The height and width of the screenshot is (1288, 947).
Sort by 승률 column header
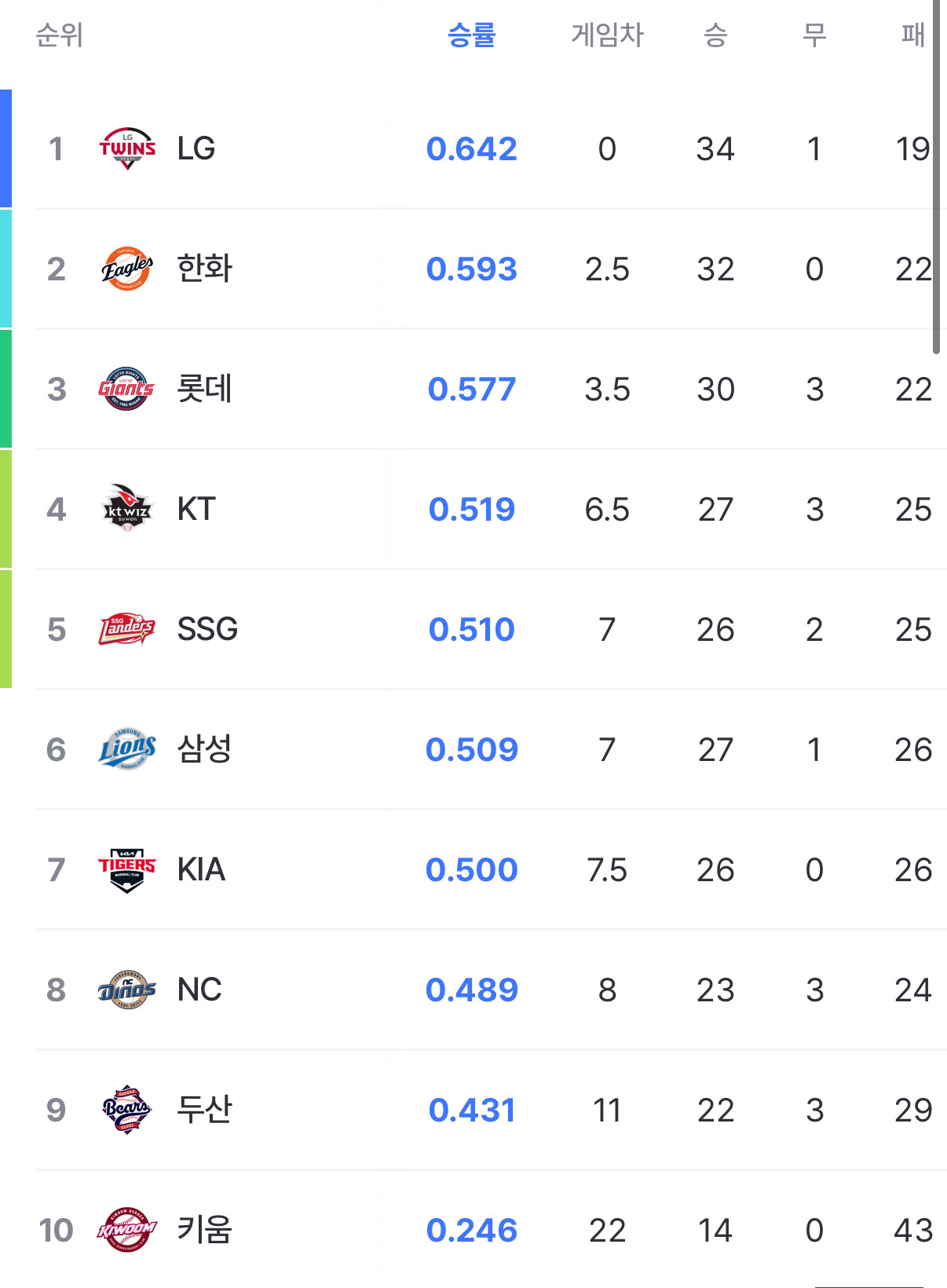471,35
